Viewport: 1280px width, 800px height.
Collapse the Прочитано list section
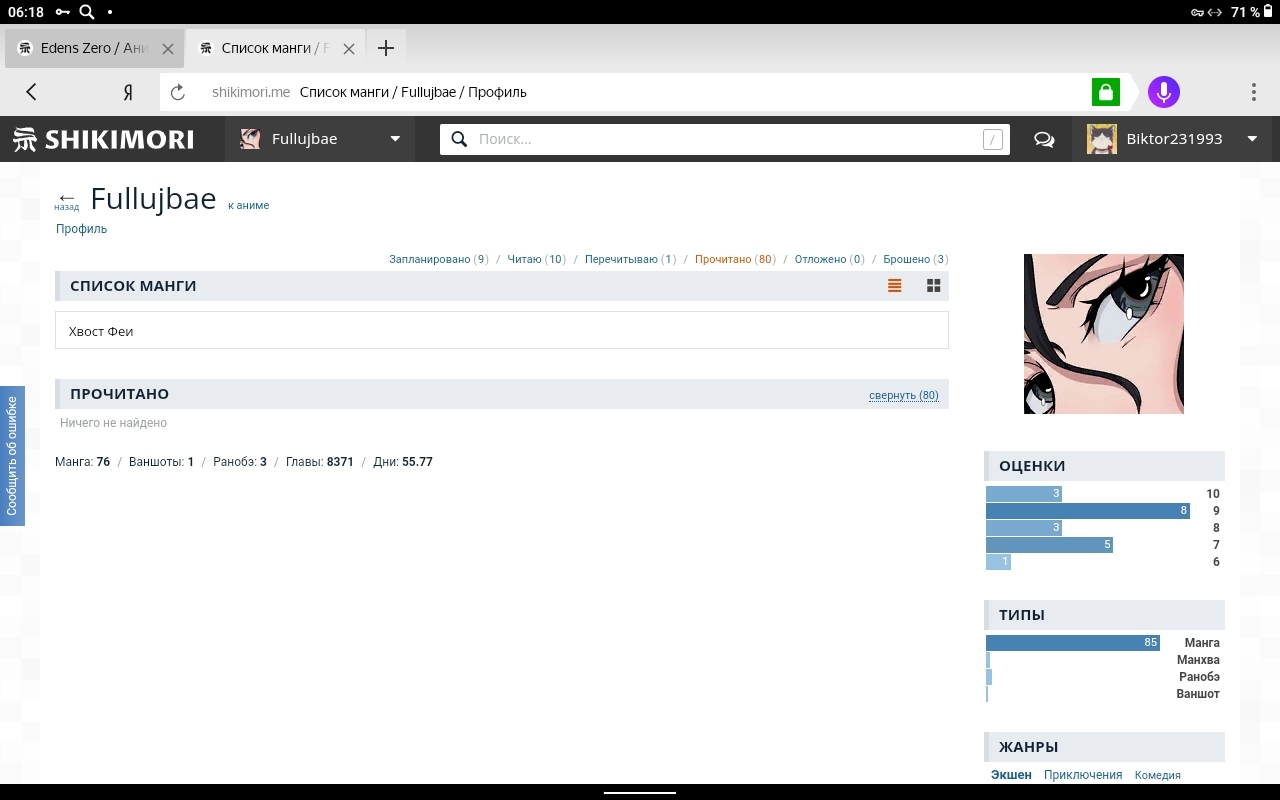(903, 395)
